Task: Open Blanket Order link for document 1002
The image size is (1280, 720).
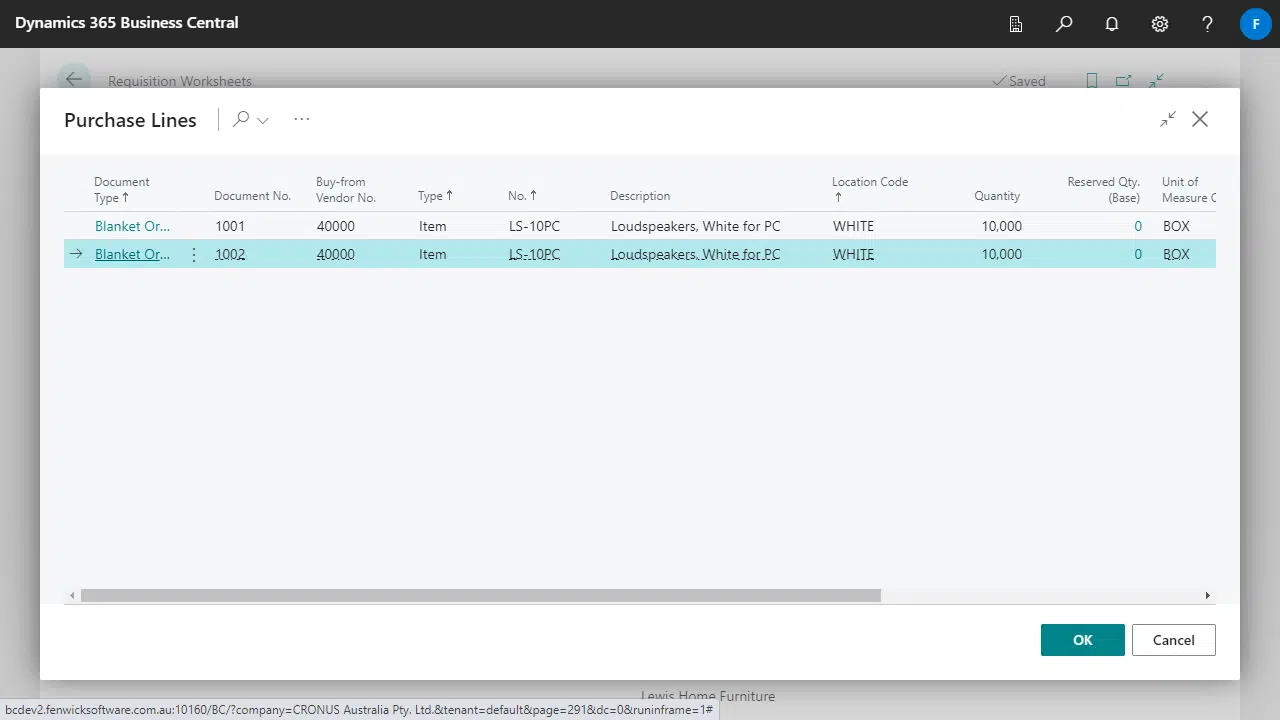Action: tap(132, 254)
